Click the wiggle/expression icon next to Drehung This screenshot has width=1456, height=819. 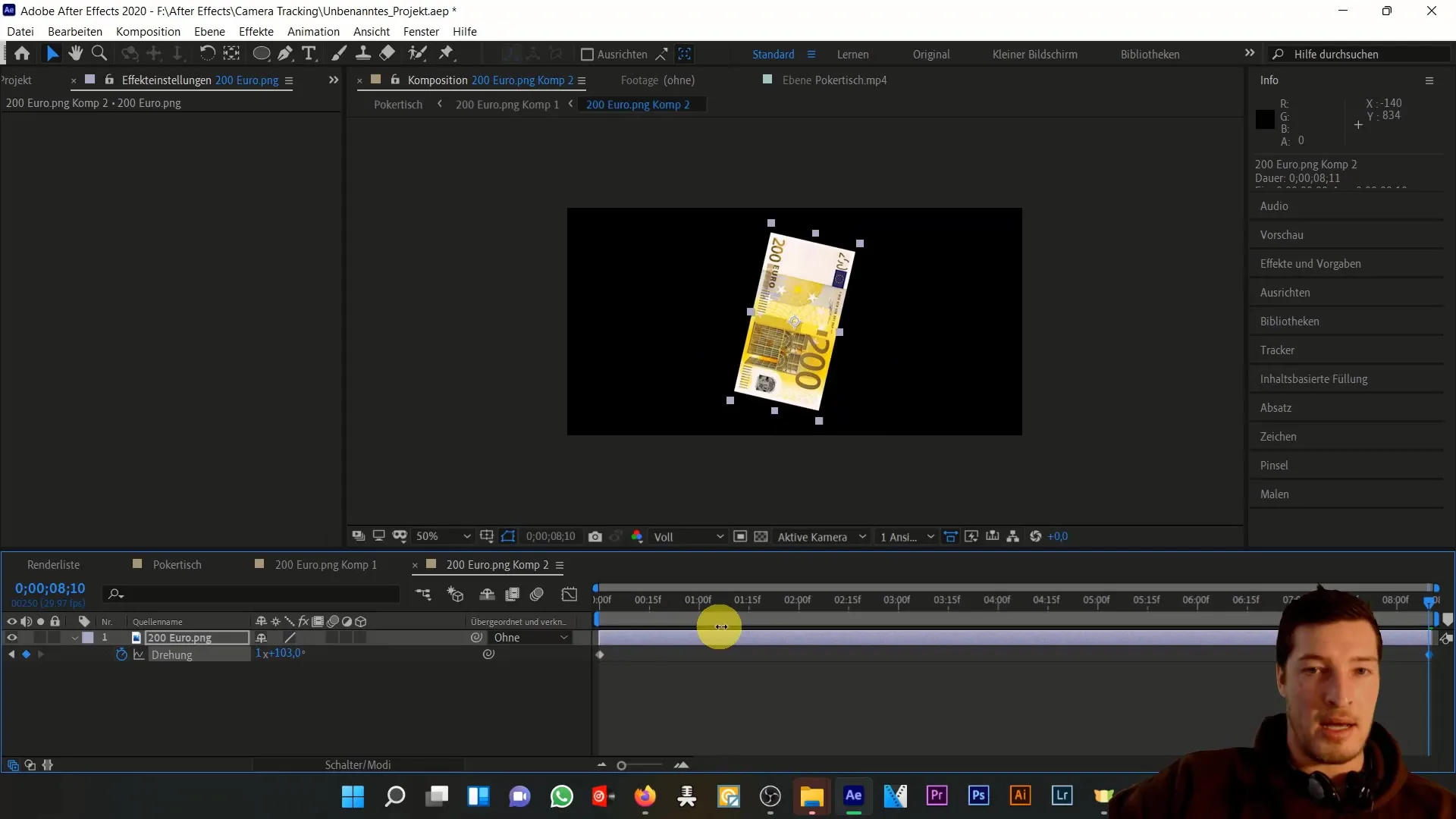(x=139, y=654)
